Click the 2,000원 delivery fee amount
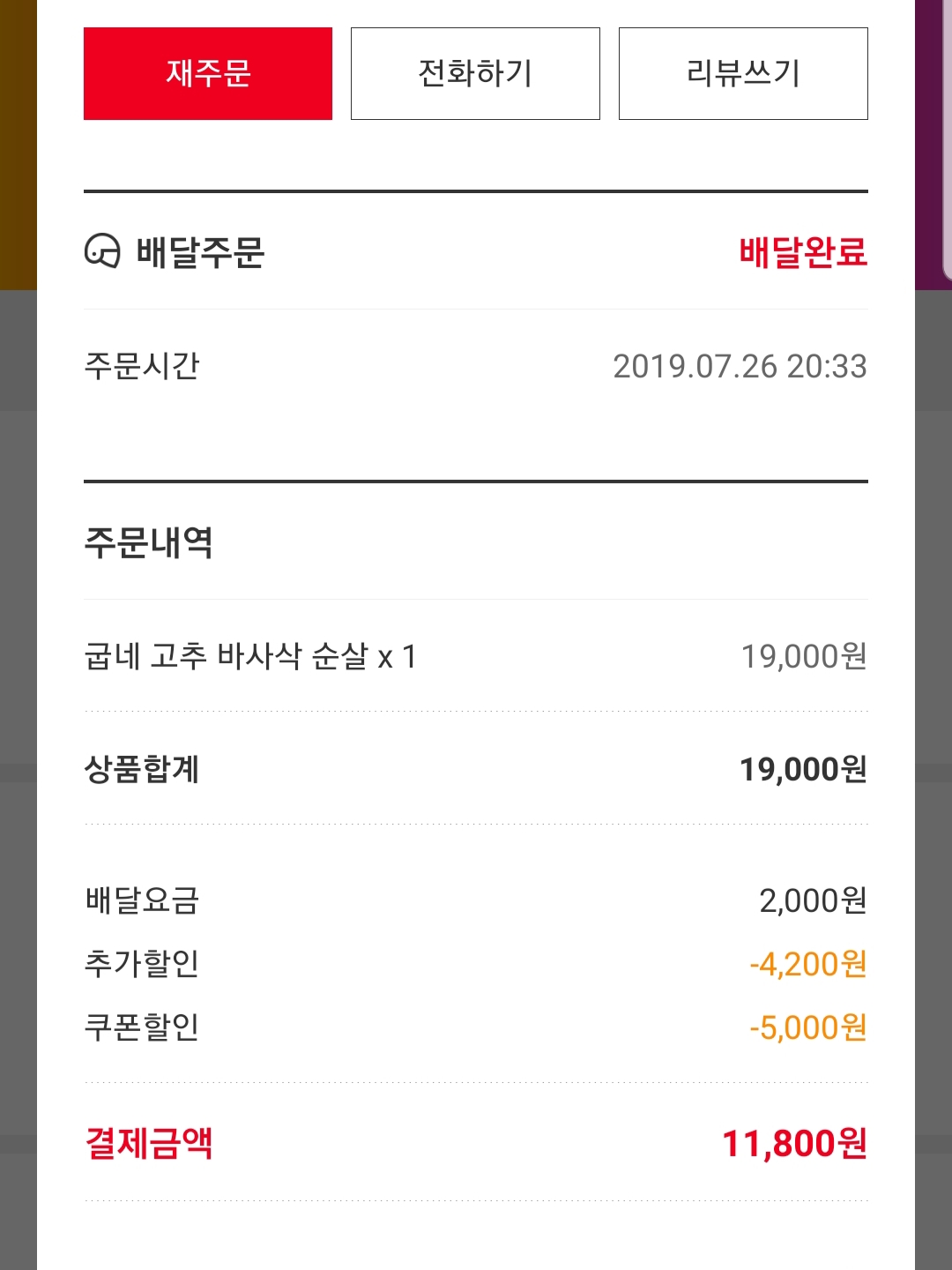This screenshot has width=952, height=1270. click(813, 900)
